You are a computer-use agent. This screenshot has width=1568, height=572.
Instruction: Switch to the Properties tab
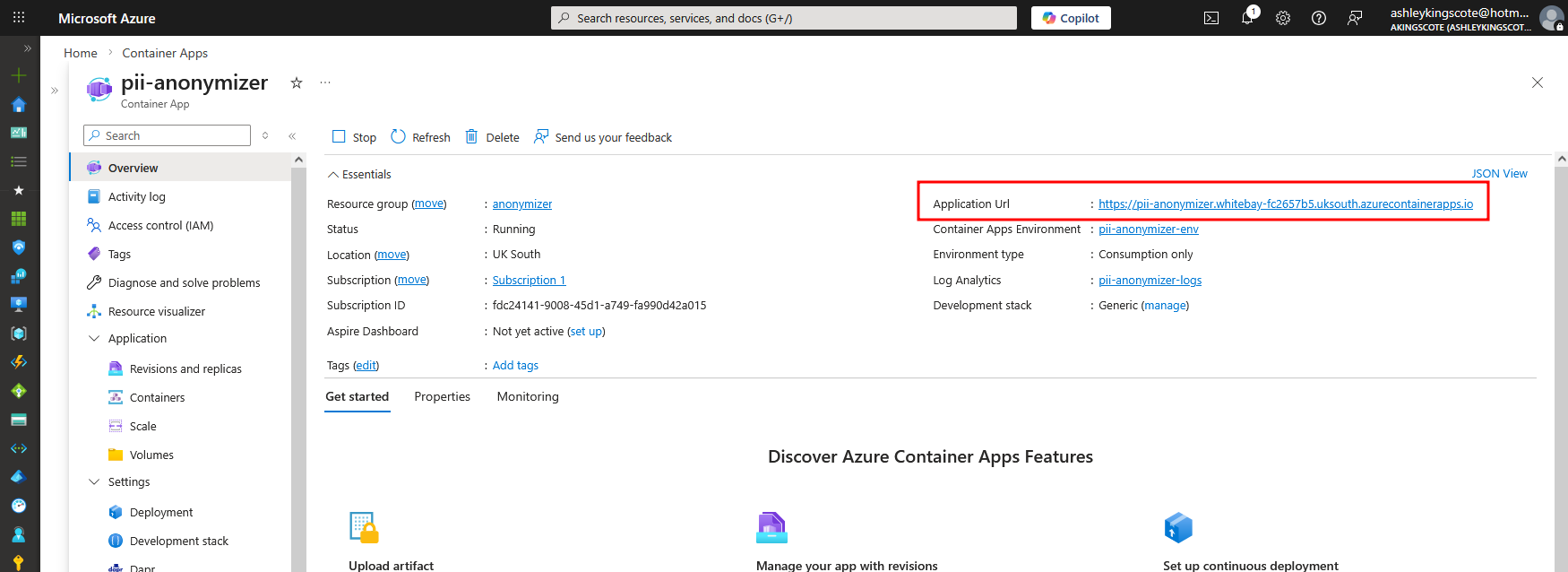tap(442, 396)
